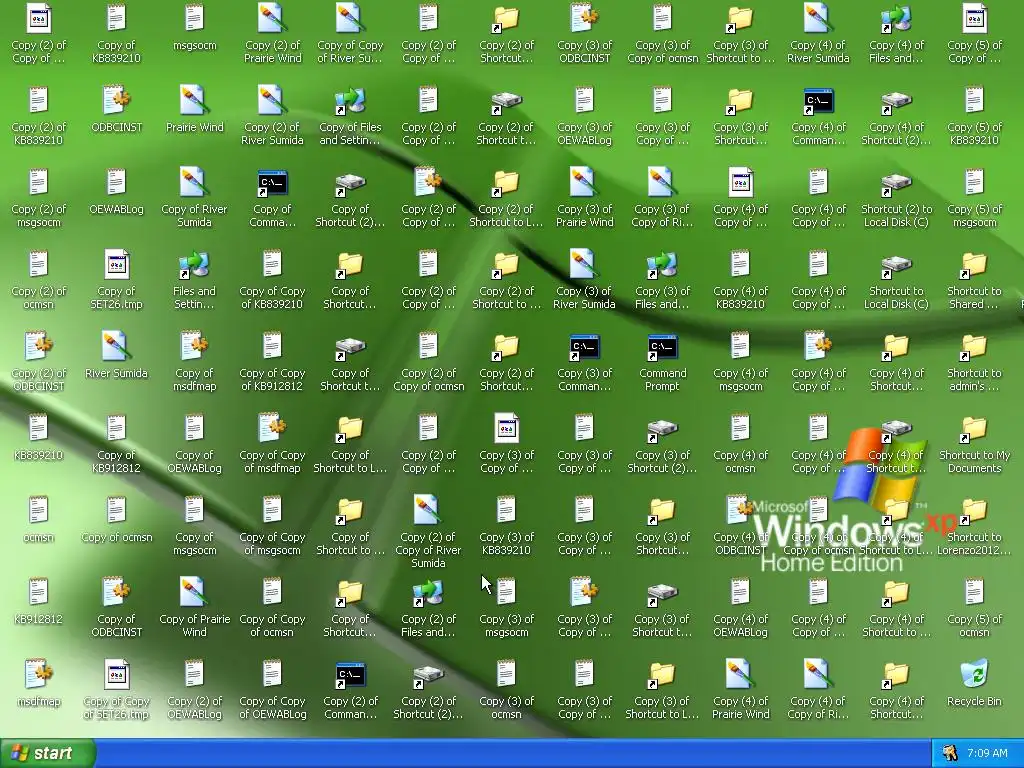Select the River Sumida image file
The width and height of the screenshot is (1024, 768).
coord(116,347)
